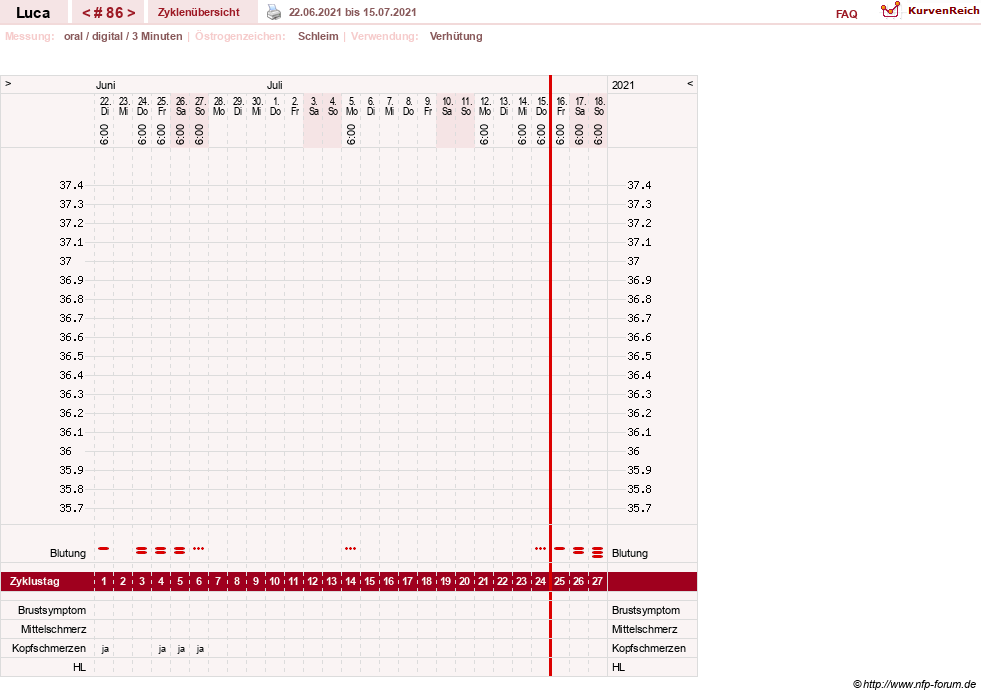Click the bleeding mark on cycle day 3
This screenshot has width=981, height=696.
[142, 550]
